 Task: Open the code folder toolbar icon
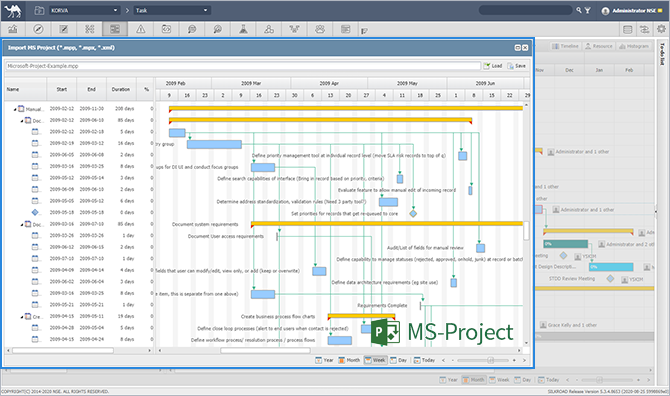pyautogui.click(x=166, y=29)
